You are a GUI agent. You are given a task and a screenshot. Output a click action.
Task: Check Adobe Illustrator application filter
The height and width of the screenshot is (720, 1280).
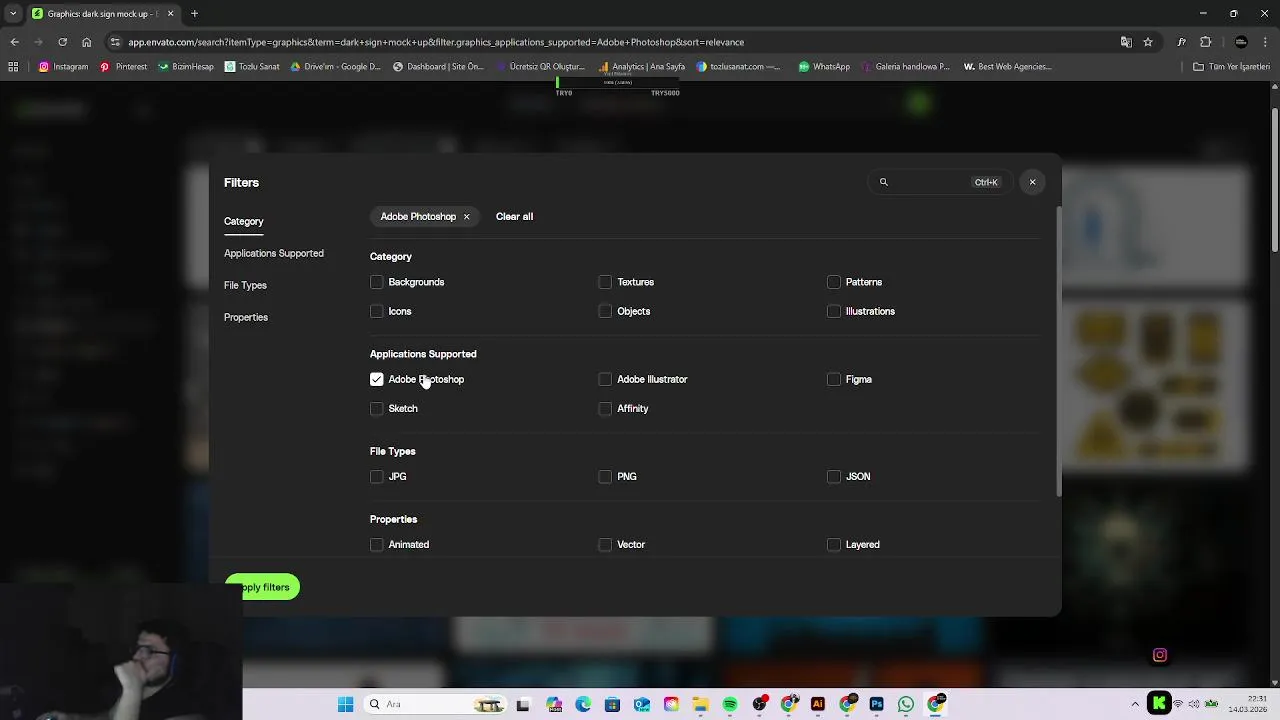click(605, 379)
